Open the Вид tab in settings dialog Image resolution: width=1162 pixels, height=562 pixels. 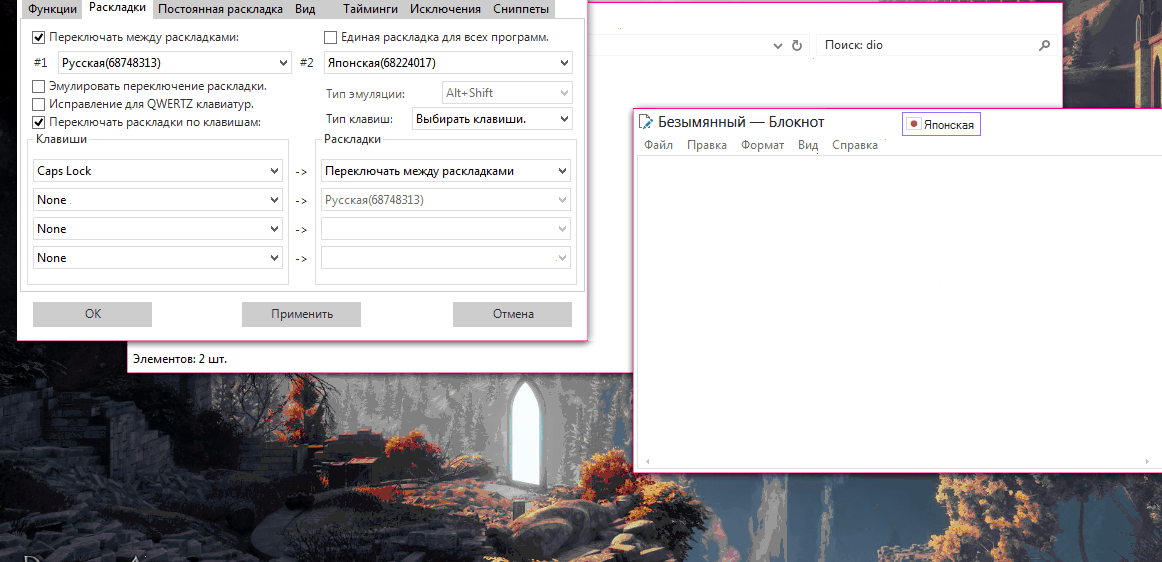click(x=305, y=10)
